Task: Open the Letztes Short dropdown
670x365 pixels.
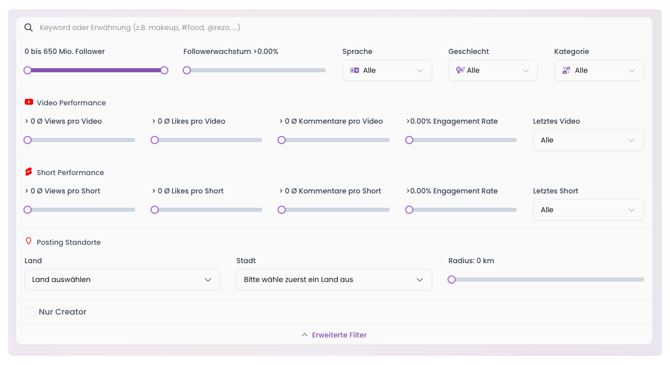Action: [x=588, y=210]
